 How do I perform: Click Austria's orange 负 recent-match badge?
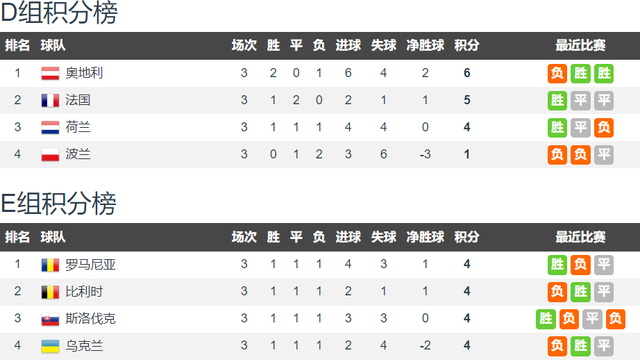pyautogui.click(x=557, y=73)
